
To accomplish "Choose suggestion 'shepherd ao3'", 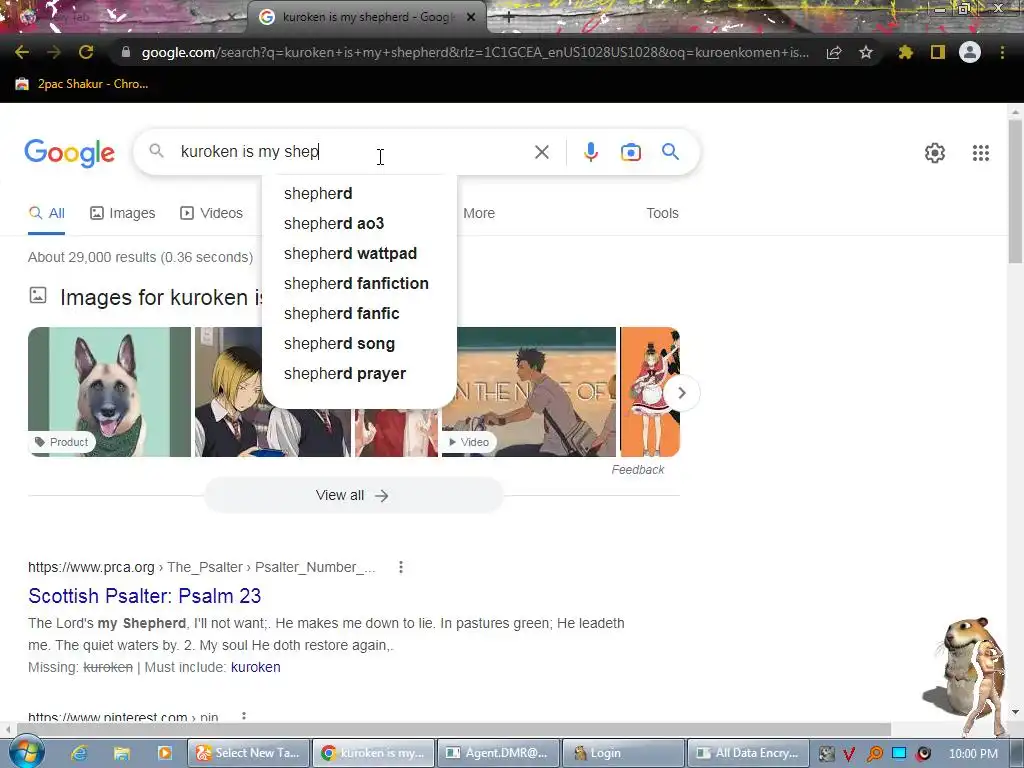I will pos(359,223).
